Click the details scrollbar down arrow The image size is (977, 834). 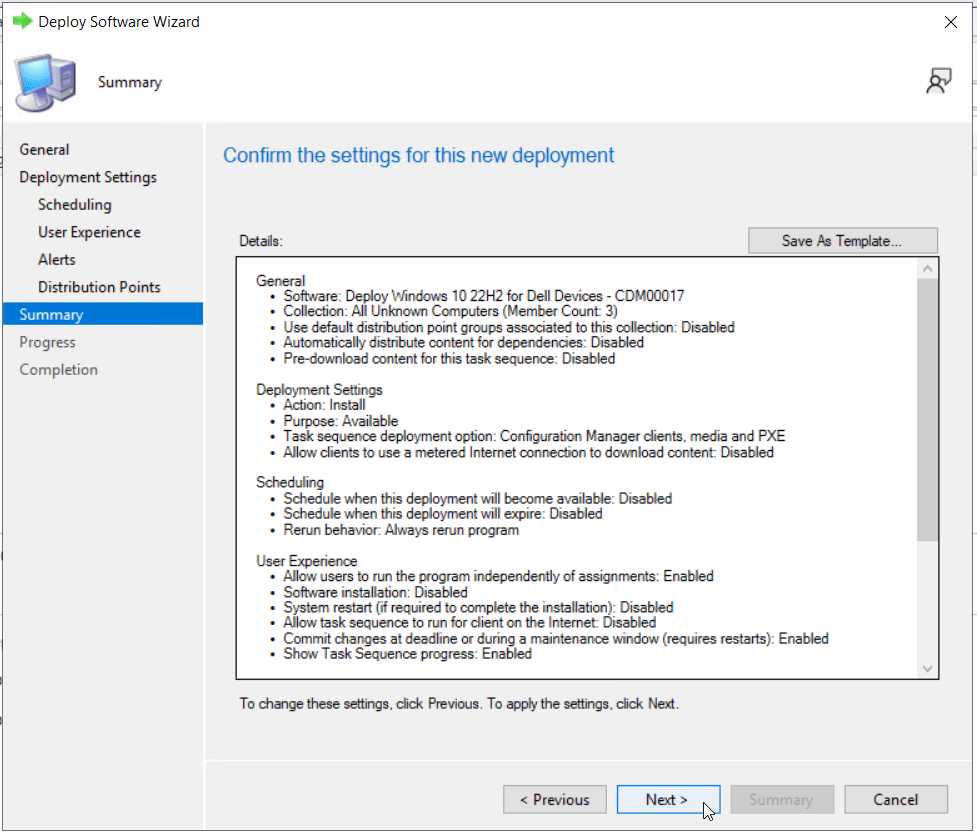[927, 668]
